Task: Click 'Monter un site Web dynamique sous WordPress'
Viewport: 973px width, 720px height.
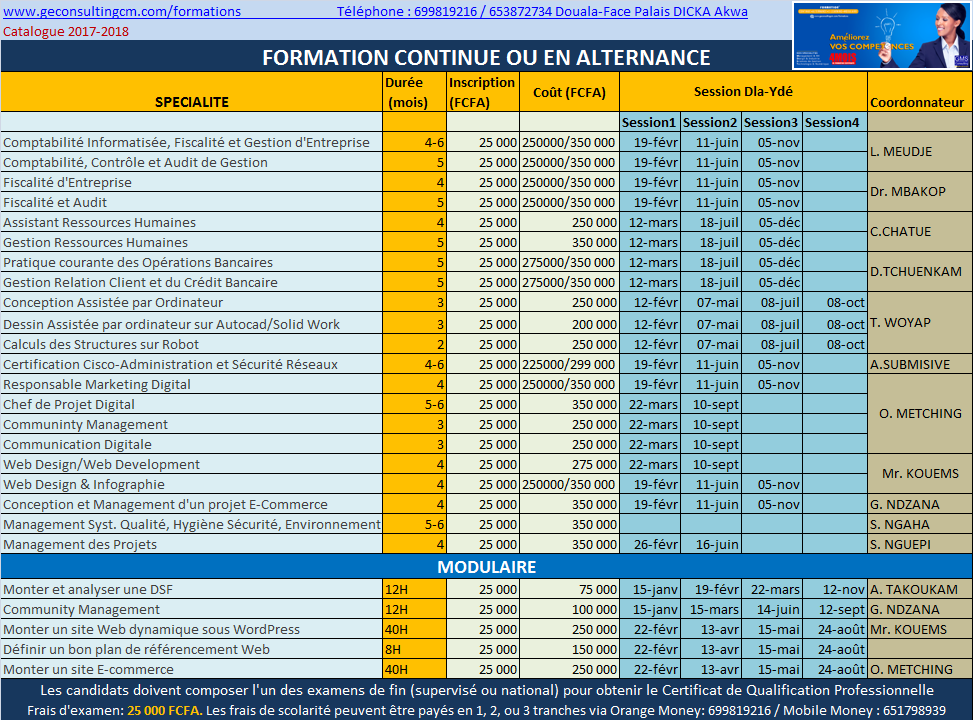Action: point(192,629)
